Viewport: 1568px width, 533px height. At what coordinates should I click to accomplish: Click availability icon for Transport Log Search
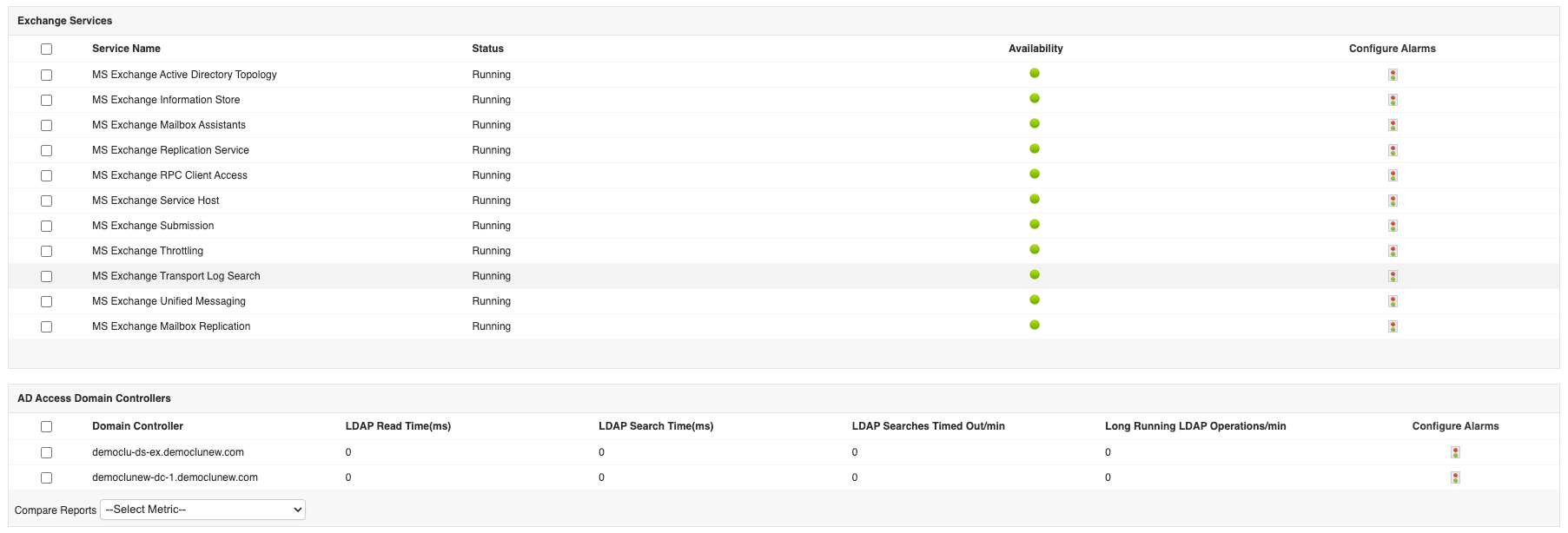point(1035,274)
